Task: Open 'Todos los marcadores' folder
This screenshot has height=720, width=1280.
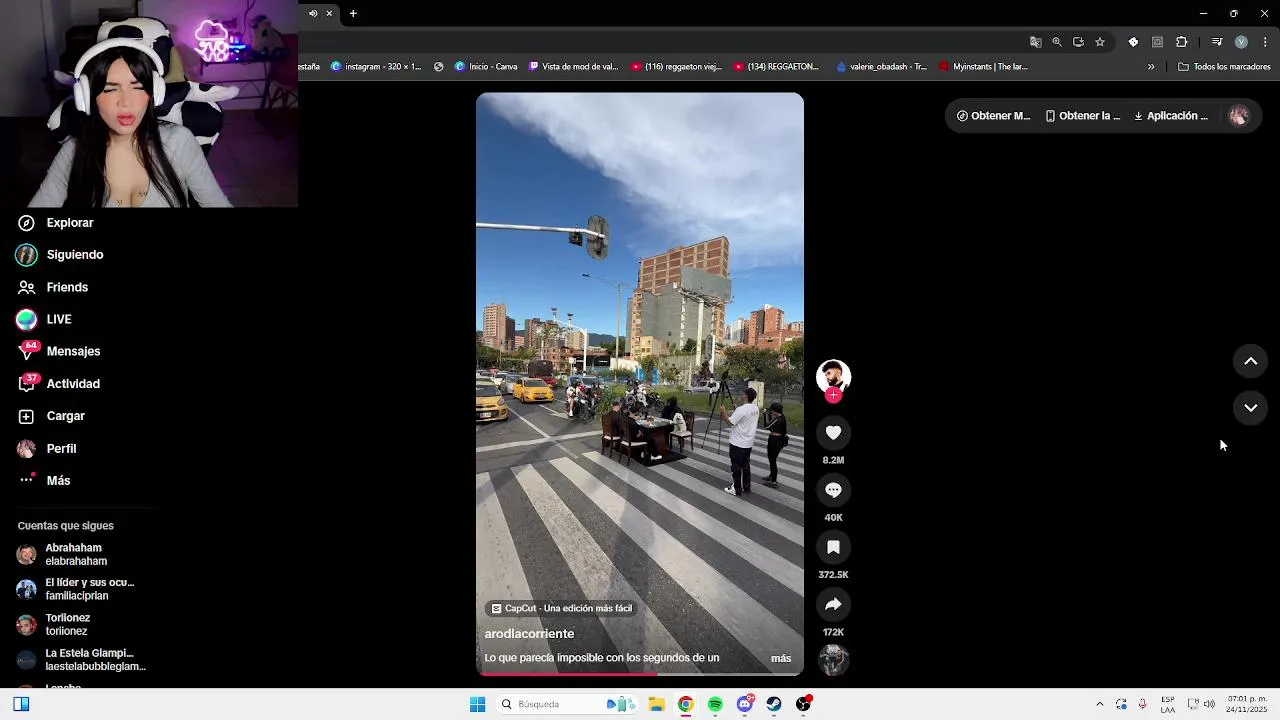Action: 1225,67
